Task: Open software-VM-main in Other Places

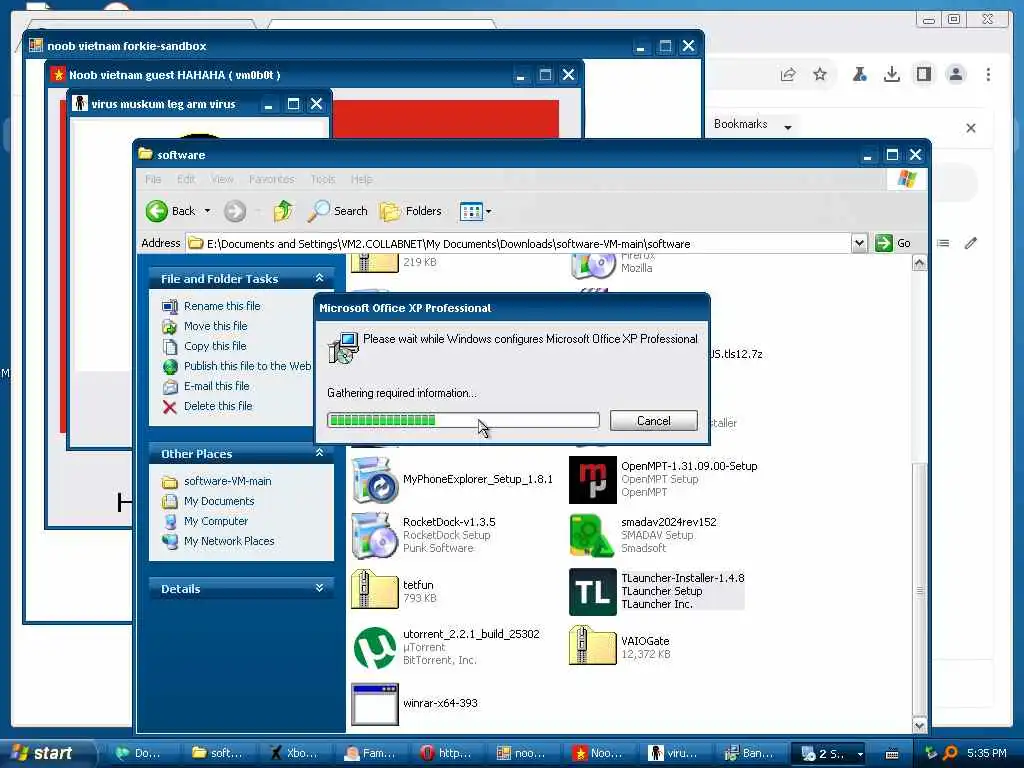Action: (x=227, y=481)
